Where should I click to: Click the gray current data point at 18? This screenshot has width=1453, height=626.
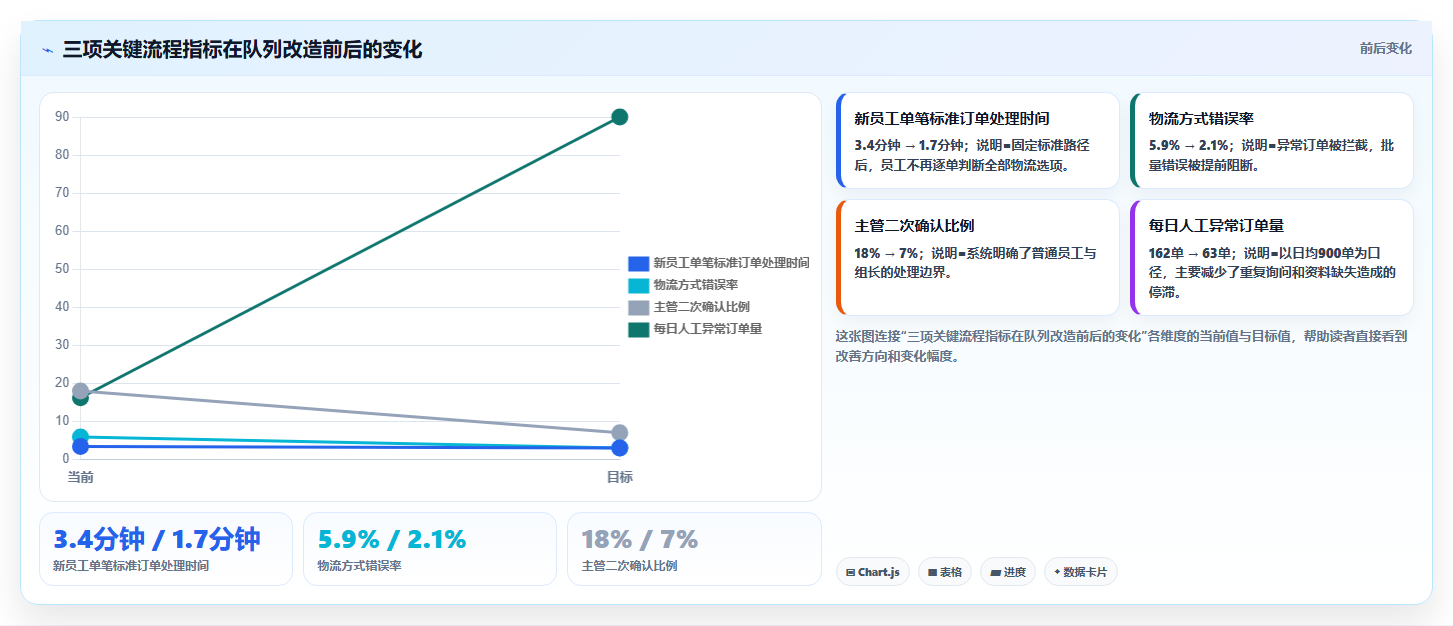pos(81,391)
